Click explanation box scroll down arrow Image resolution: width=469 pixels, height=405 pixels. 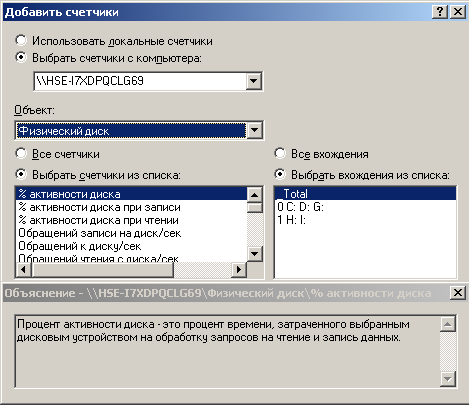(x=448, y=379)
